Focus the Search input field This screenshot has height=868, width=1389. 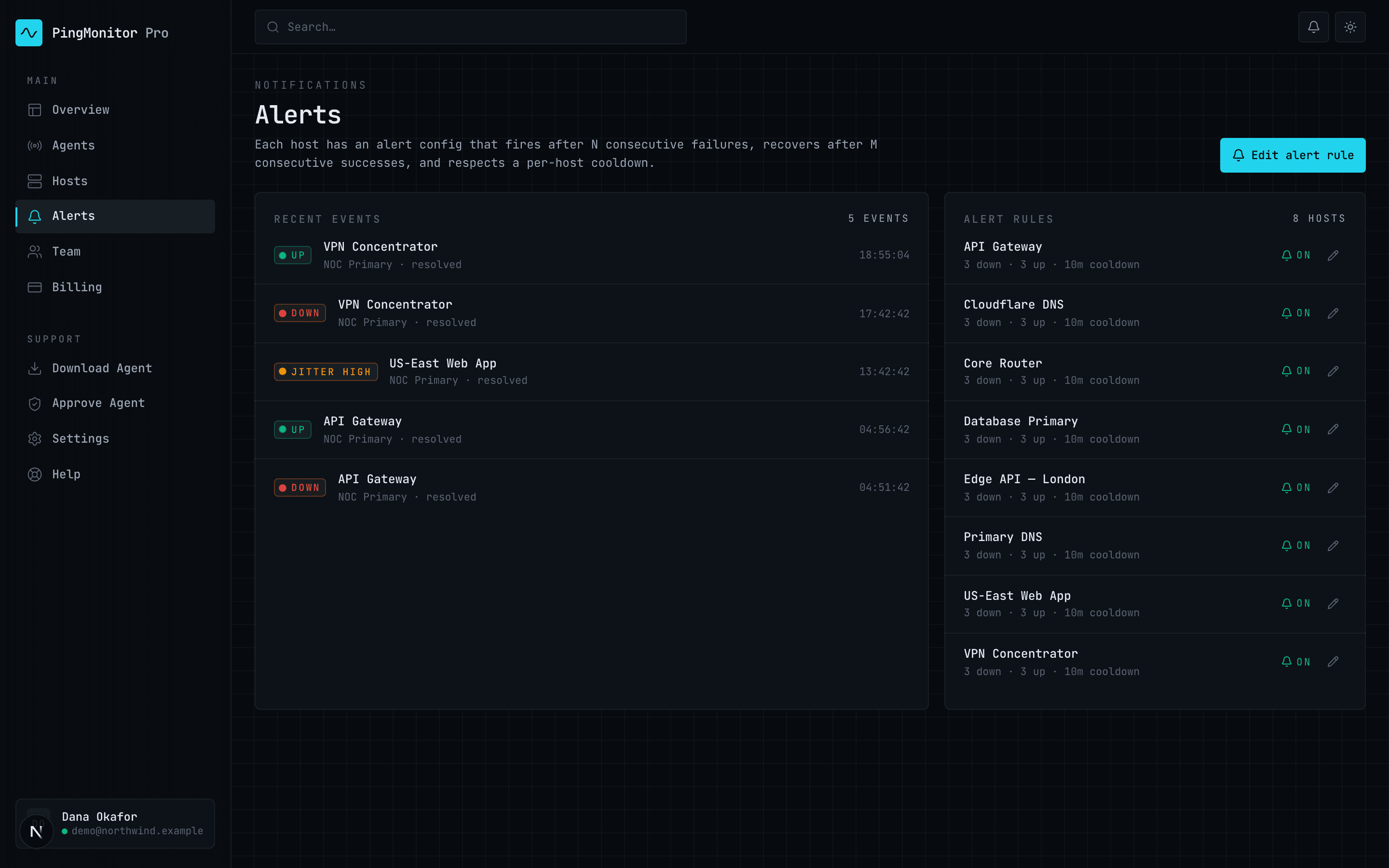pyautogui.click(x=471, y=27)
